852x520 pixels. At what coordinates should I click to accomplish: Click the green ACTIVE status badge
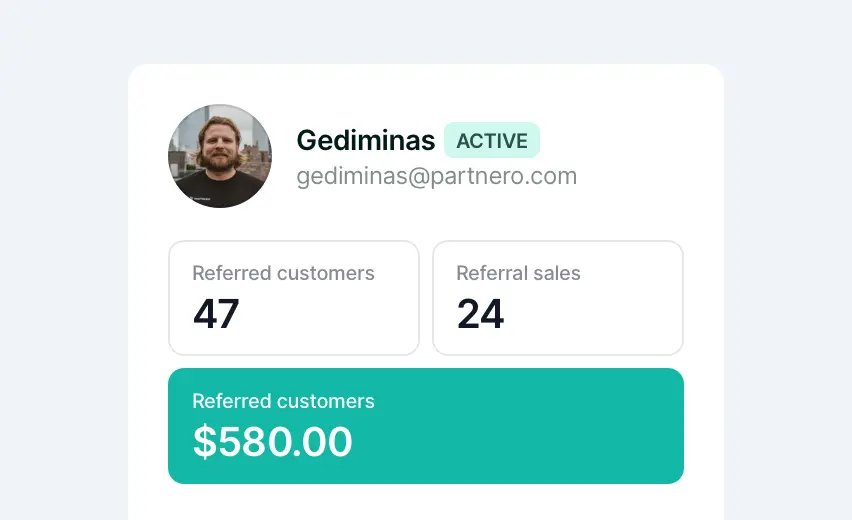point(492,140)
